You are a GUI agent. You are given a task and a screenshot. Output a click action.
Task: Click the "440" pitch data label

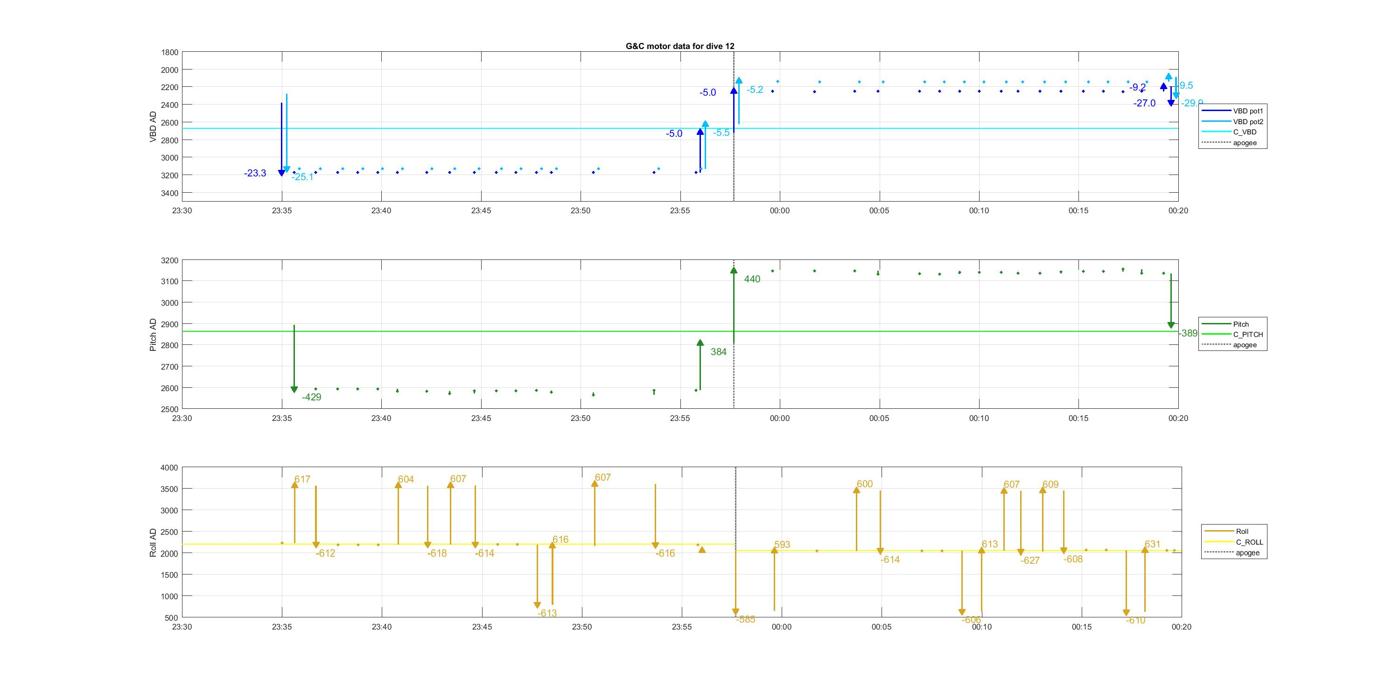click(x=752, y=280)
